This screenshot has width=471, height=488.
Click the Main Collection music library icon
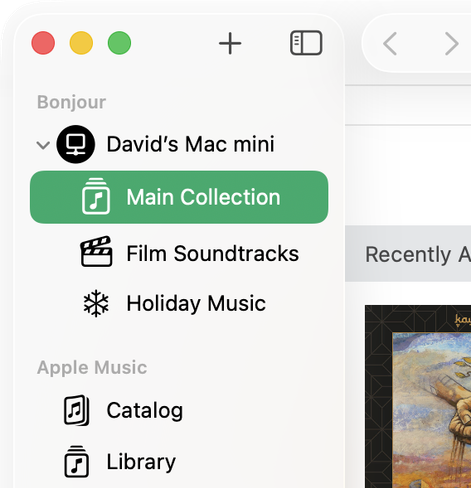pos(96,196)
